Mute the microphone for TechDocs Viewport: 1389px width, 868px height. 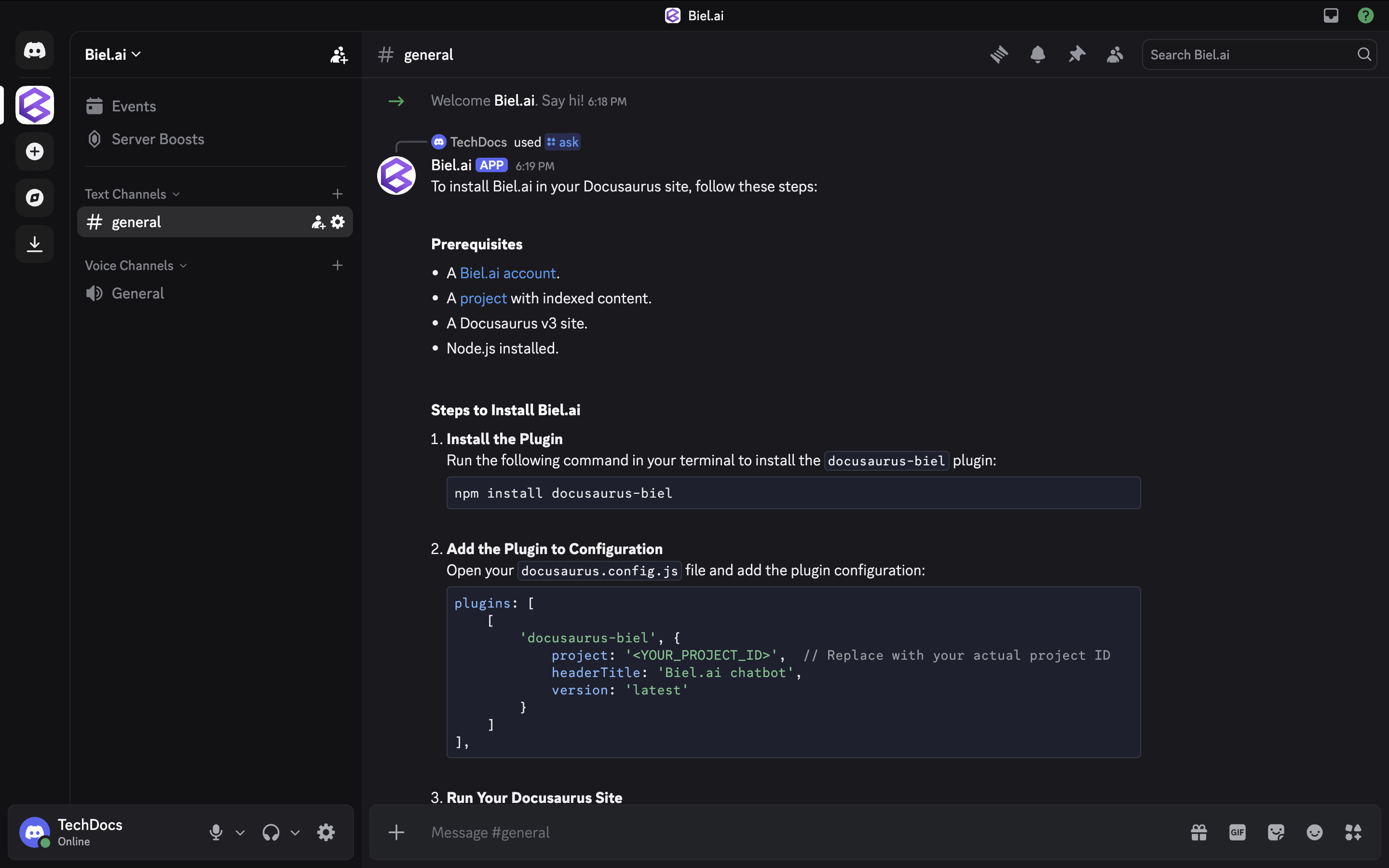tap(215, 832)
